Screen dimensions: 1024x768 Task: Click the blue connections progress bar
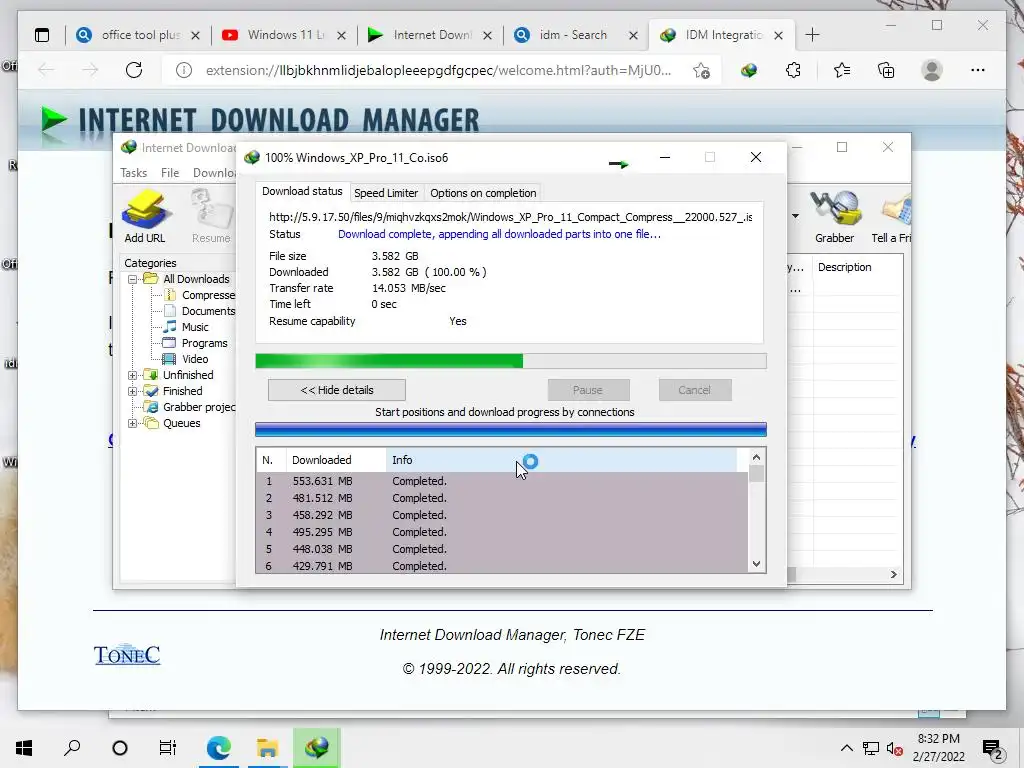(511, 430)
